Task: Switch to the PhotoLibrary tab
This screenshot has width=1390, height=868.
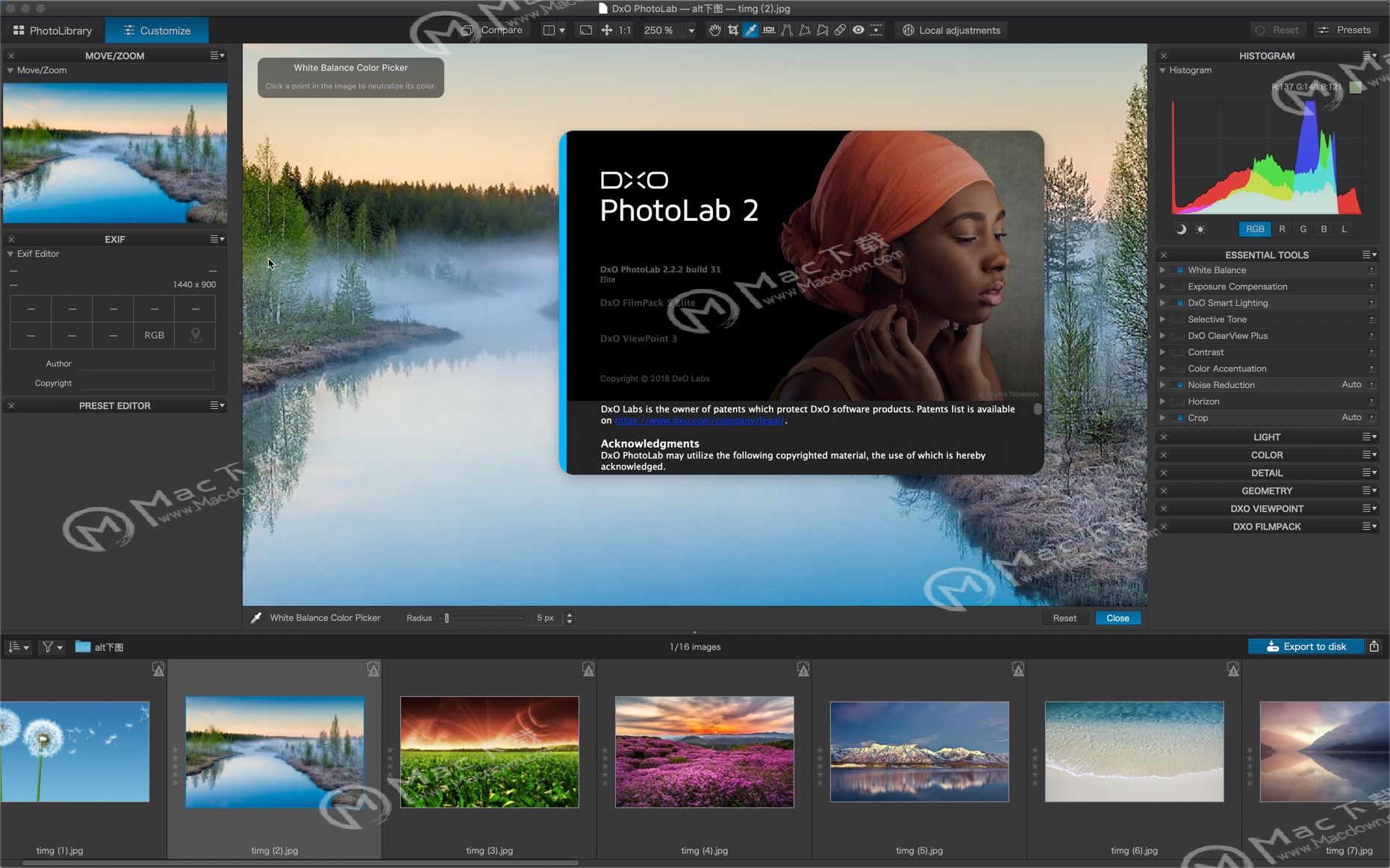Action: pyautogui.click(x=52, y=31)
